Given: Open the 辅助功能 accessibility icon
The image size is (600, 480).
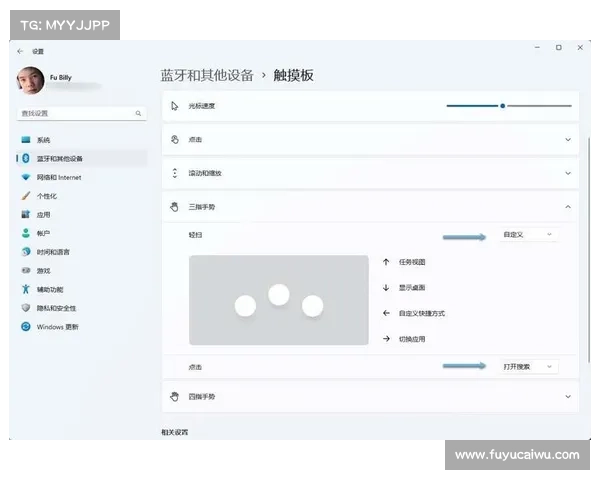Looking at the screenshot, I should point(26,289).
